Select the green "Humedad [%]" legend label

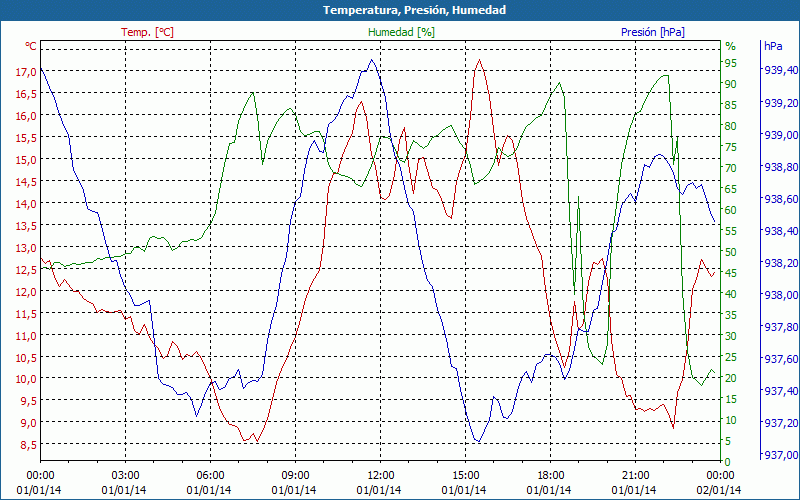point(402,32)
